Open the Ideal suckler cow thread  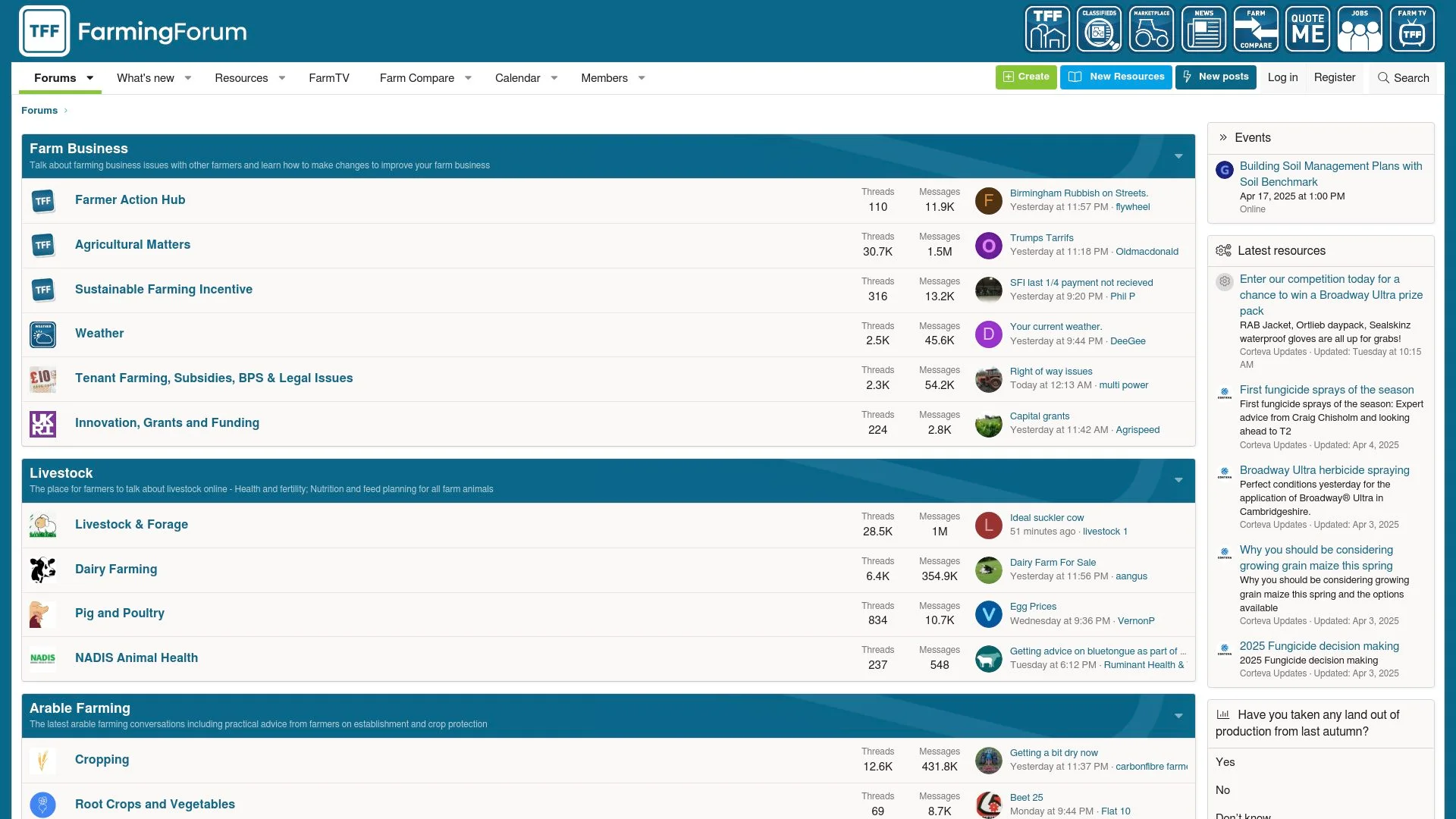(x=1046, y=518)
